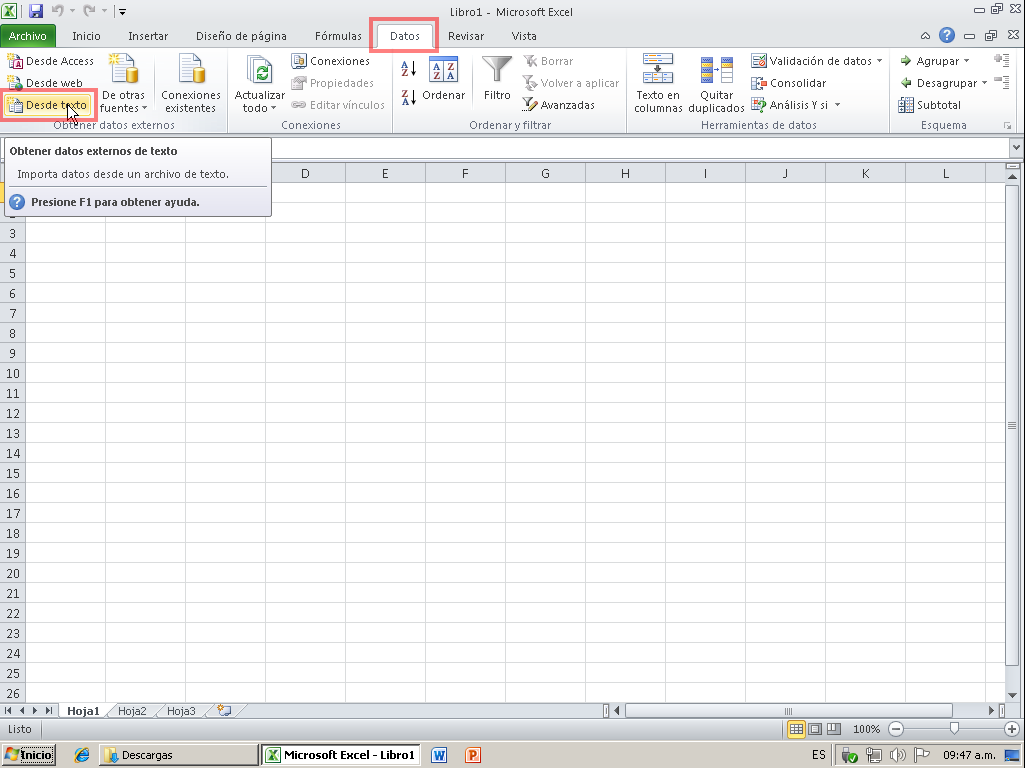
Task: Click the zoom slider handle
Action: pyautogui.click(x=954, y=728)
